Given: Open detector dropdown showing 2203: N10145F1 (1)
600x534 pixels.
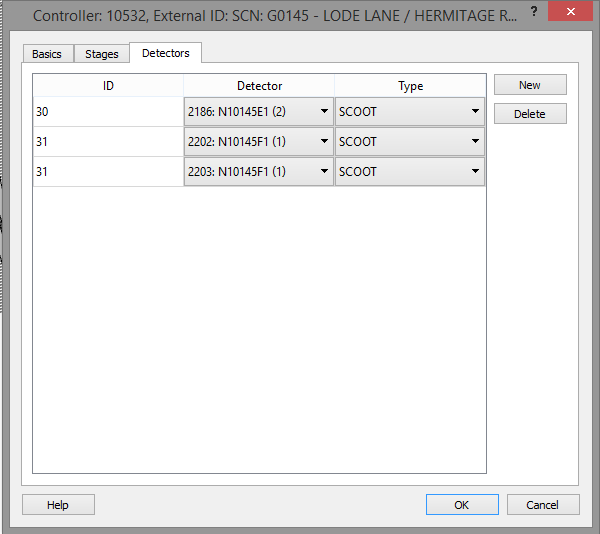Looking at the screenshot, I should pyautogui.click(x=259, y=171).
